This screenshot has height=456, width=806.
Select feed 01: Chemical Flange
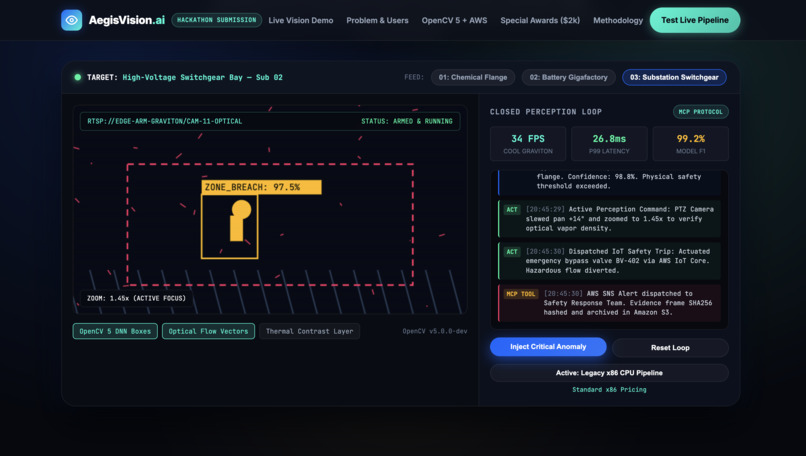(473, 77)
